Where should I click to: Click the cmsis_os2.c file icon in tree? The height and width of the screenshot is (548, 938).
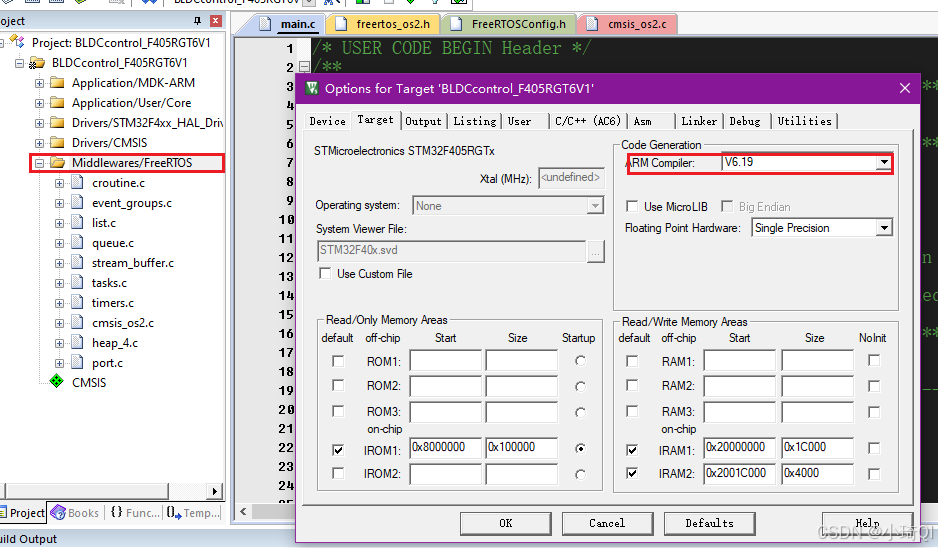tap(77, 322)
